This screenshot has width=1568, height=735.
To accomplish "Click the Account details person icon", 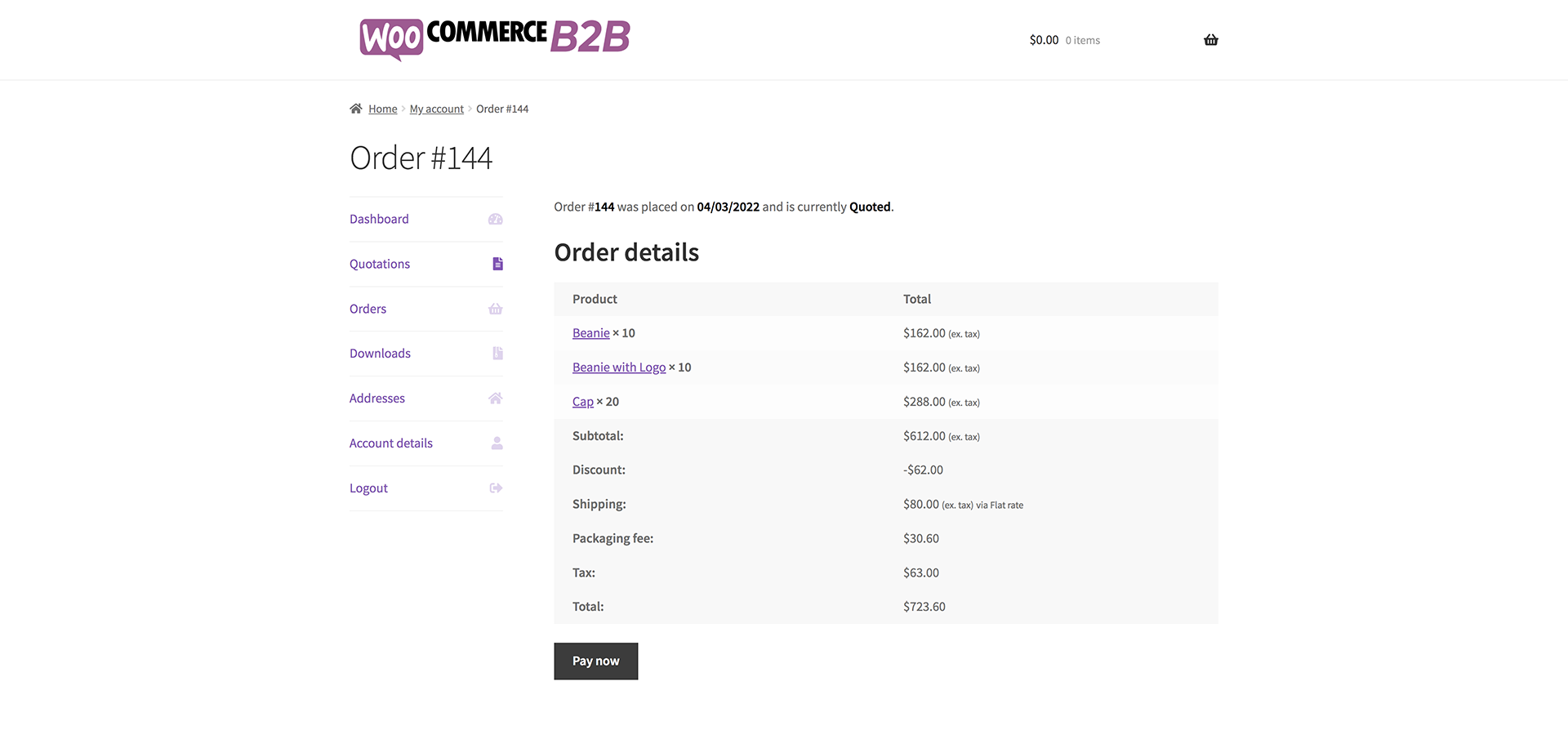I will click(x=497, y=443).
